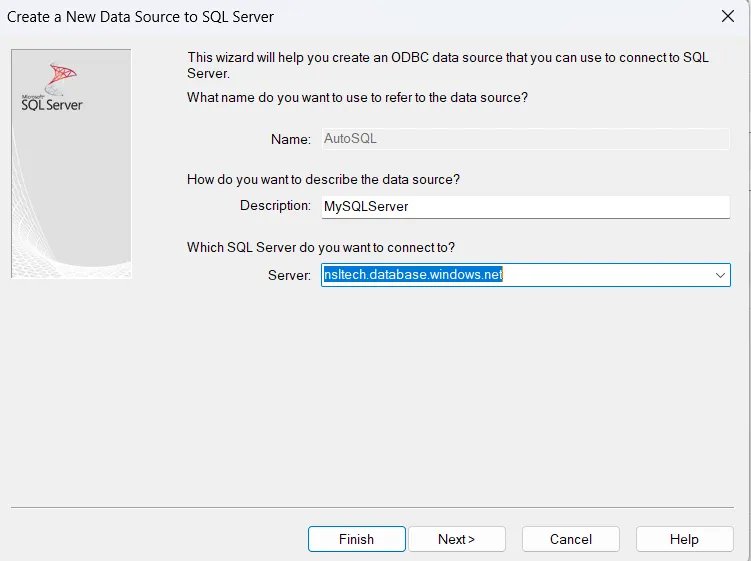
Task: Click the Microsoft SQL Server logo image
Action: coord(71,163)
